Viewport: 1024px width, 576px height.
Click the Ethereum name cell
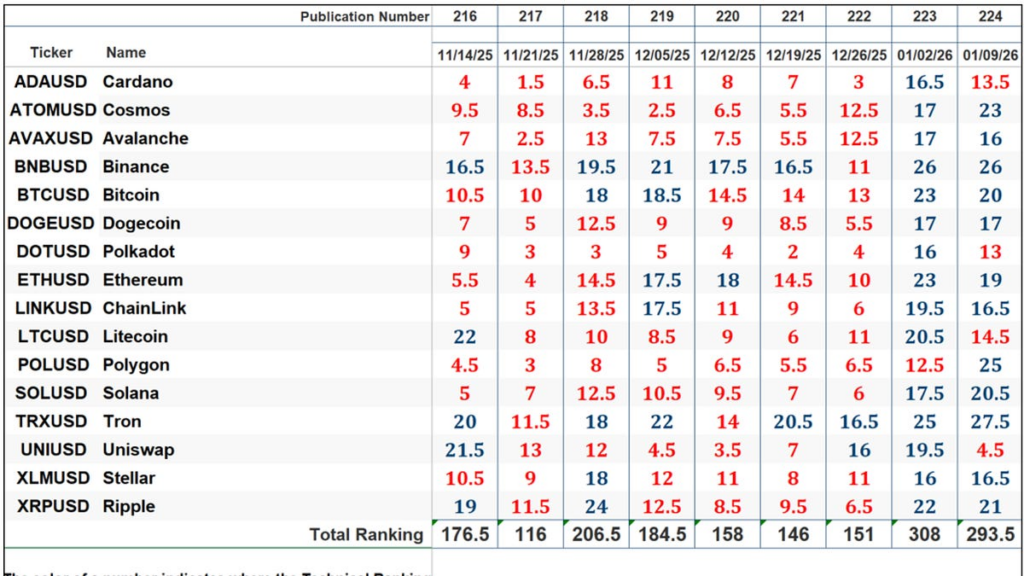click(x=142, y=280)
